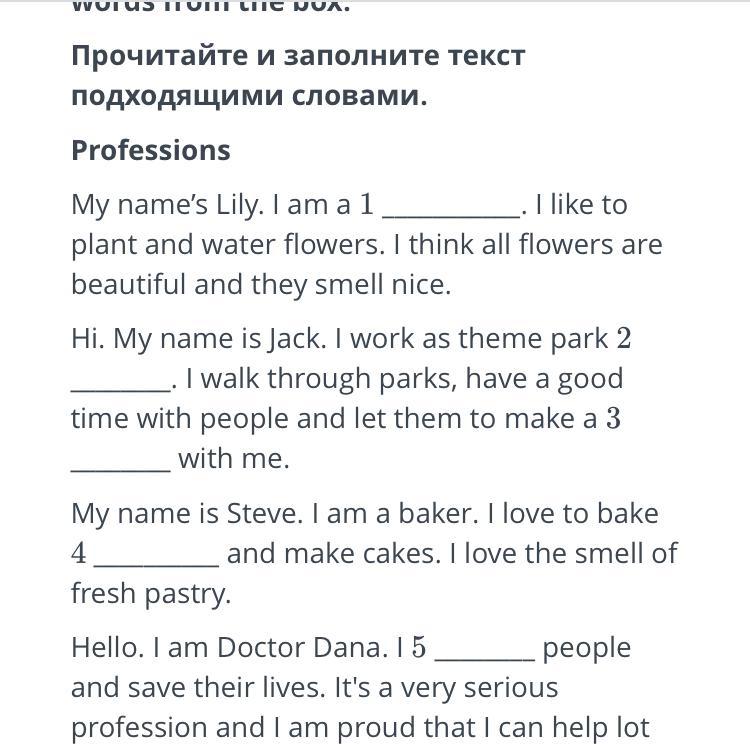Click the number 4 before the blank
The width and height of the screenshot is (750, 750).
pos(79,554)
